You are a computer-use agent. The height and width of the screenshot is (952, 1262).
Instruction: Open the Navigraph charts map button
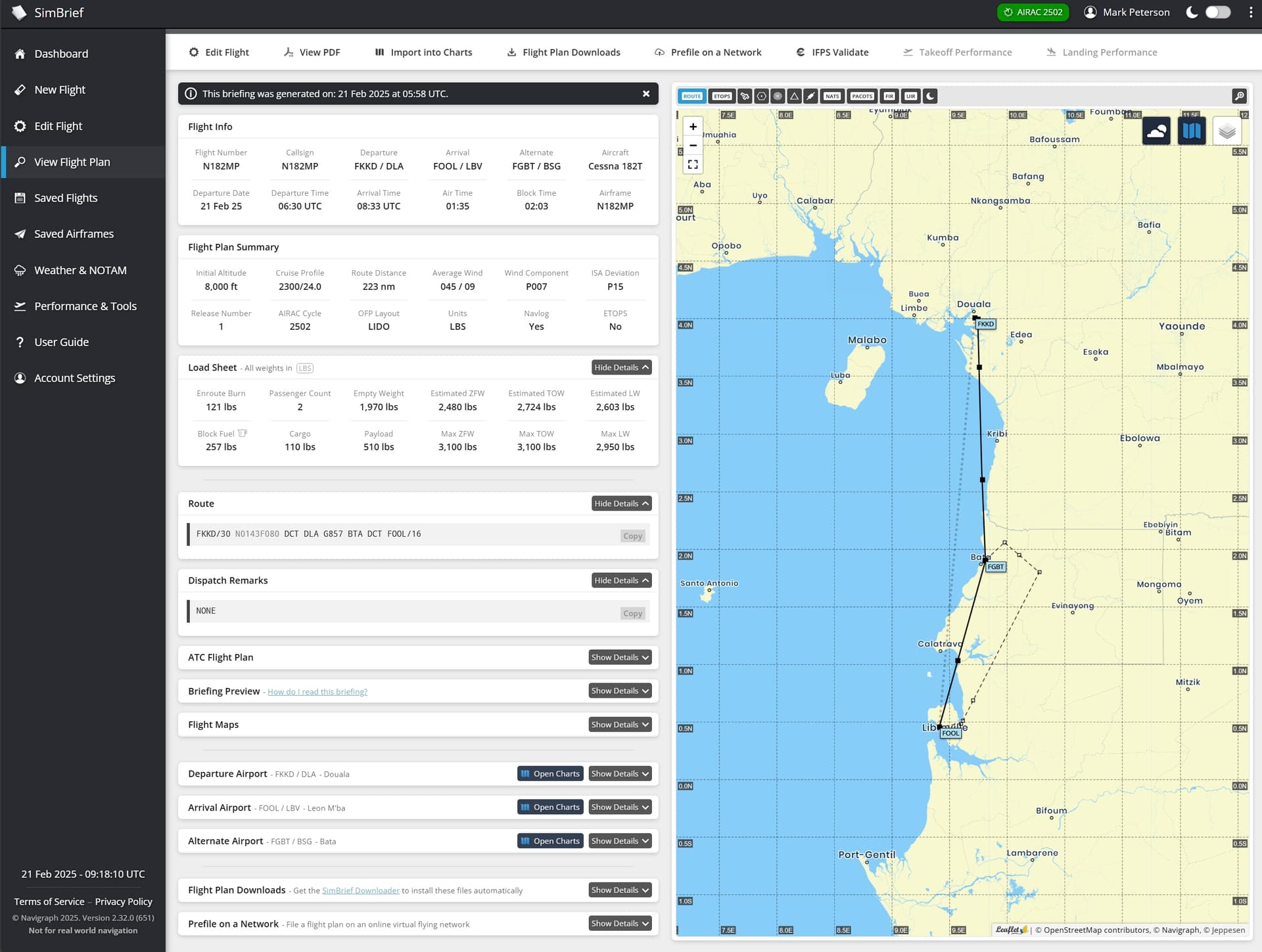[1192, 131]
